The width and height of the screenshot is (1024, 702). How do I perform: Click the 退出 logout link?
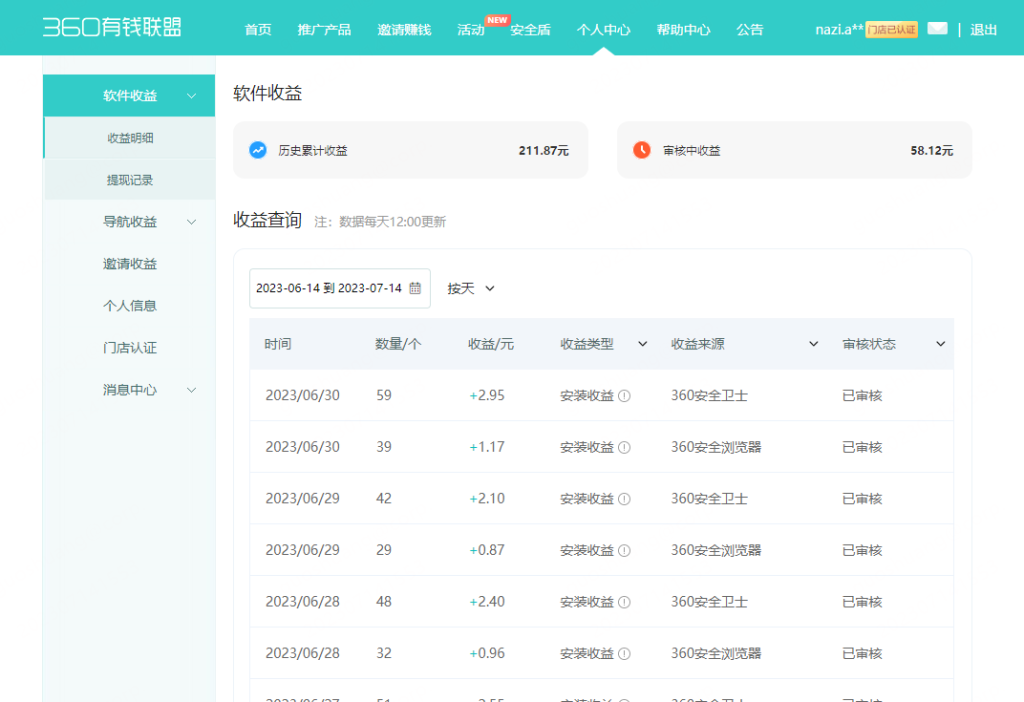point(984,29)
